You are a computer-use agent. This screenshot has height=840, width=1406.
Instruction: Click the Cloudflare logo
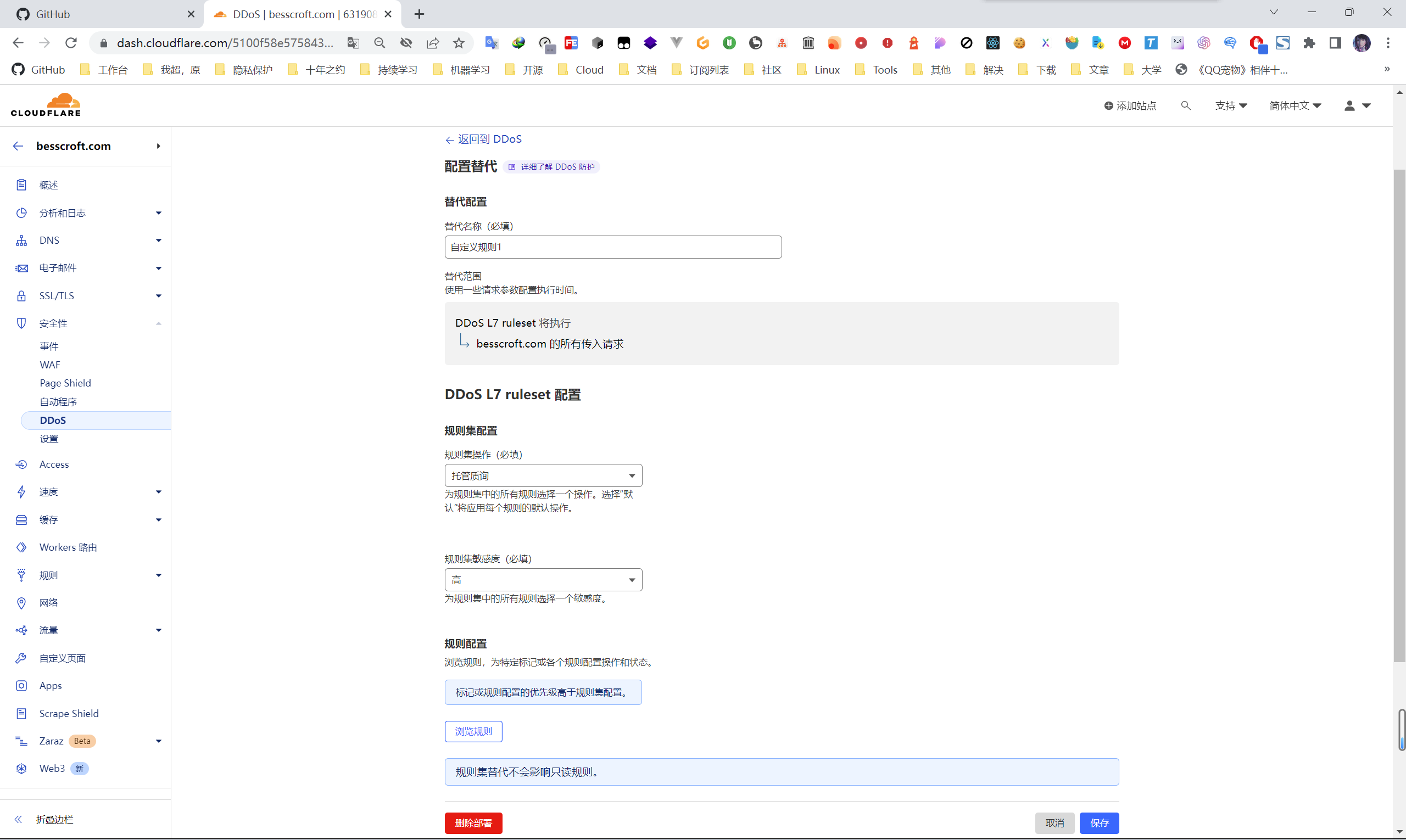tap(46, 105)
